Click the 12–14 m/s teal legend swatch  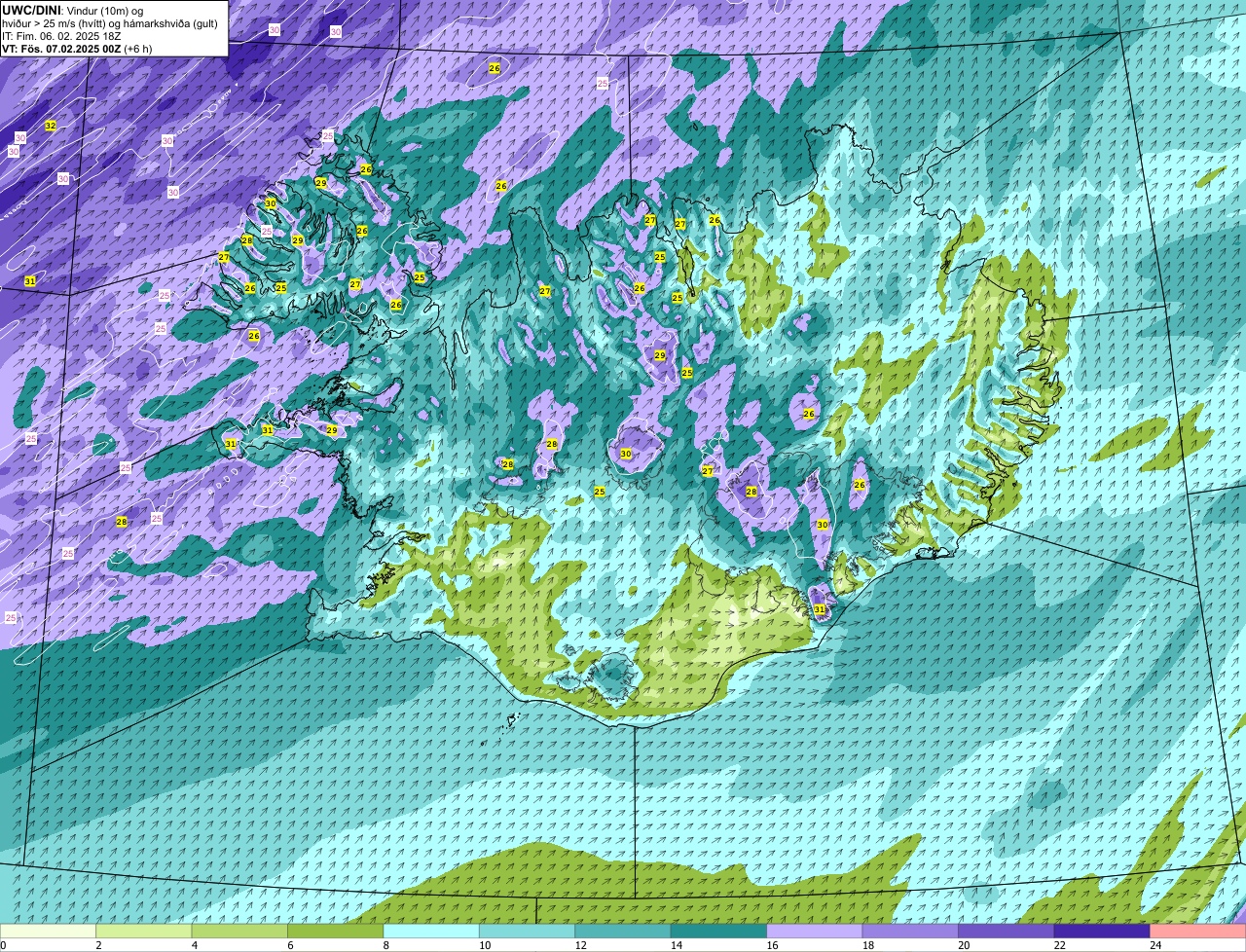(x=623, y=931)
